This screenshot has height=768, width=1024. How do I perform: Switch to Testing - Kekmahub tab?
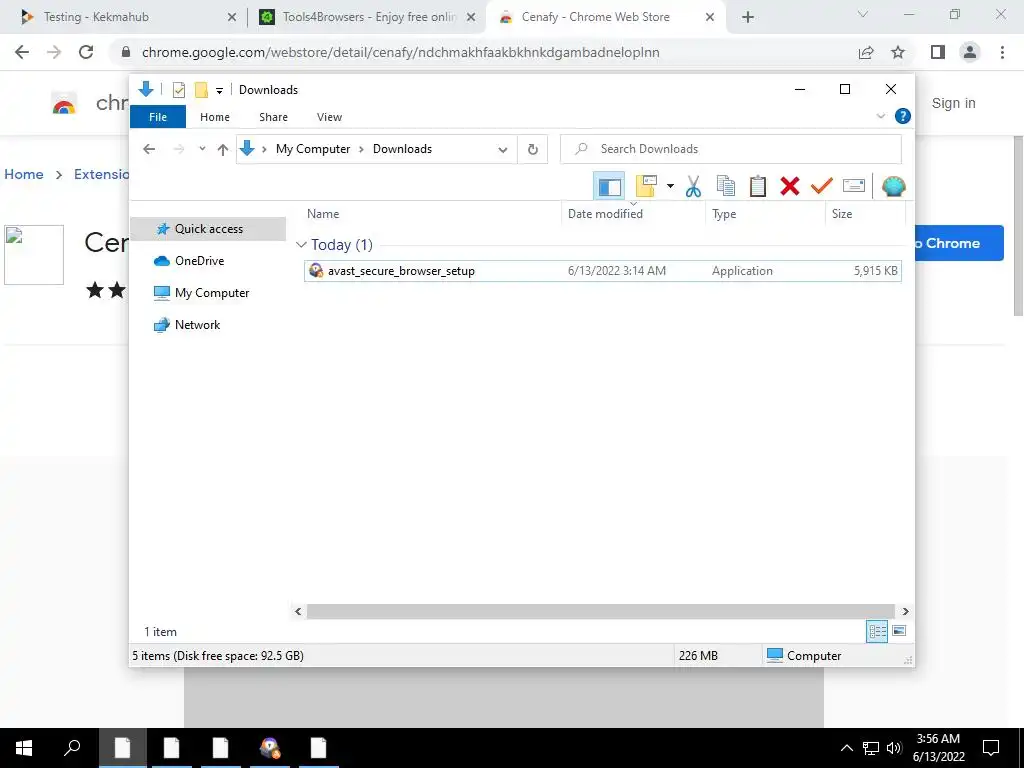click(124, 17)
